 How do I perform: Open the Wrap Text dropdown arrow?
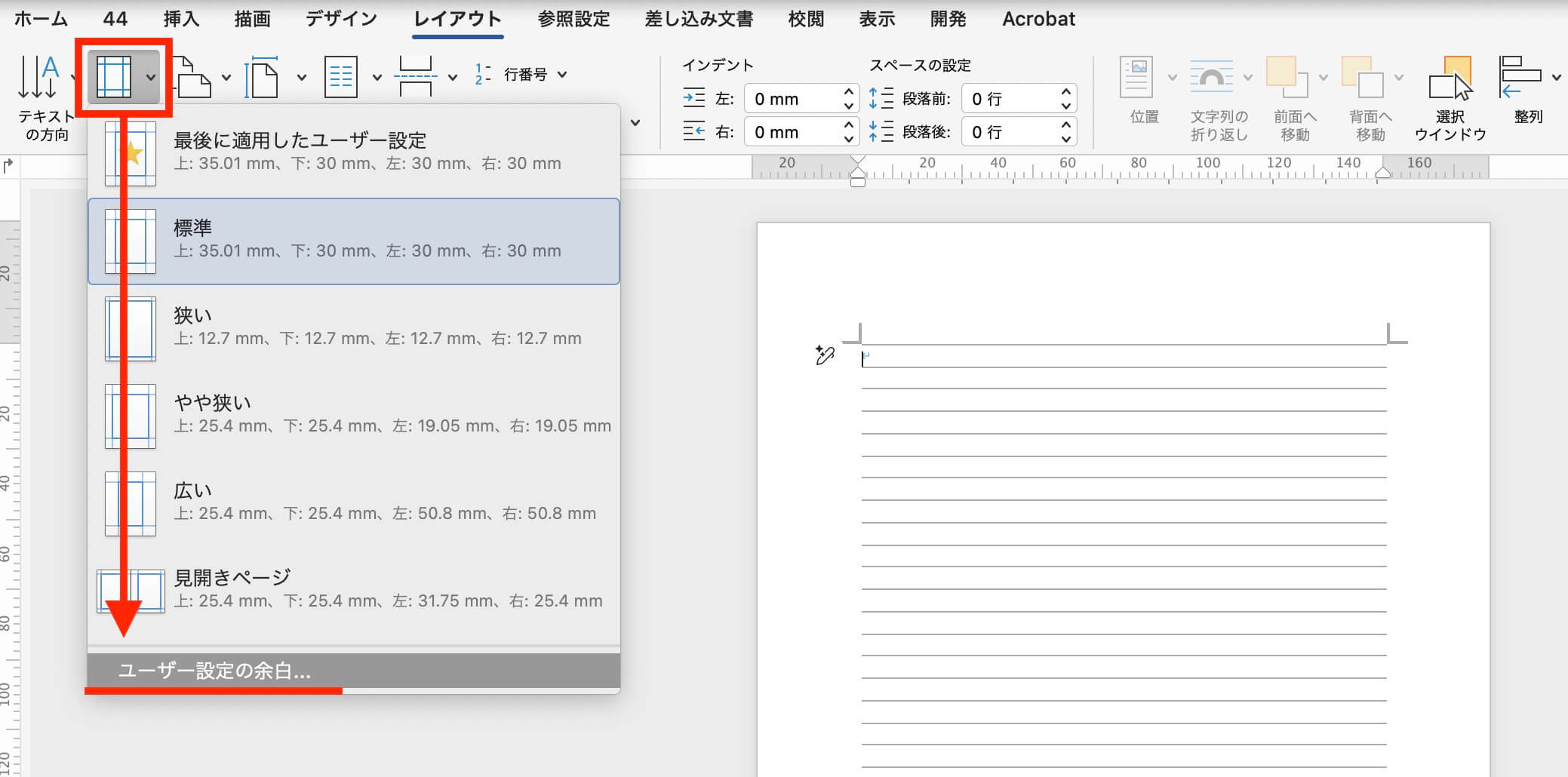click(x=1247, y=77)
